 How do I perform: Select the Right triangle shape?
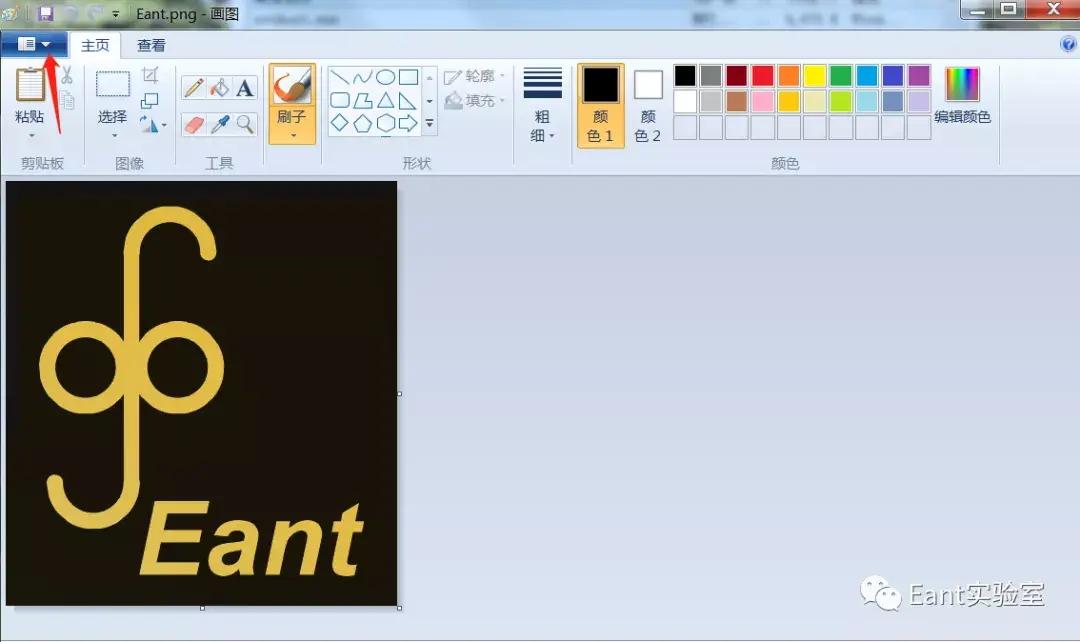408,101
